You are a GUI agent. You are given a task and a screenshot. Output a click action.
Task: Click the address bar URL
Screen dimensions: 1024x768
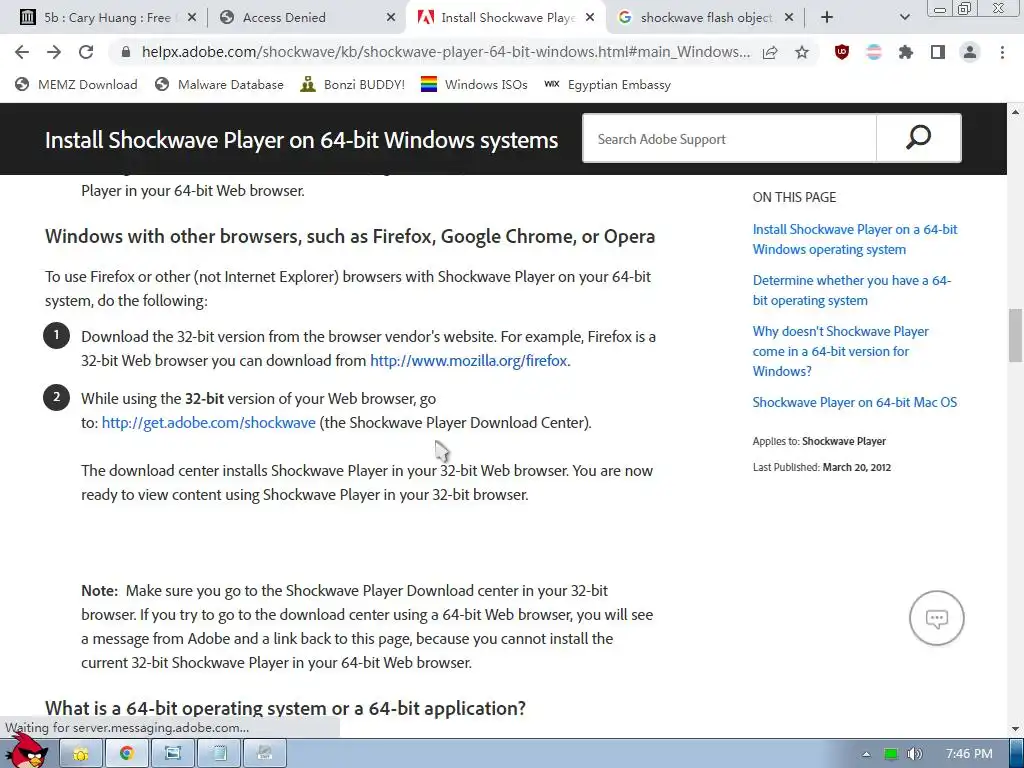(445, 52)
